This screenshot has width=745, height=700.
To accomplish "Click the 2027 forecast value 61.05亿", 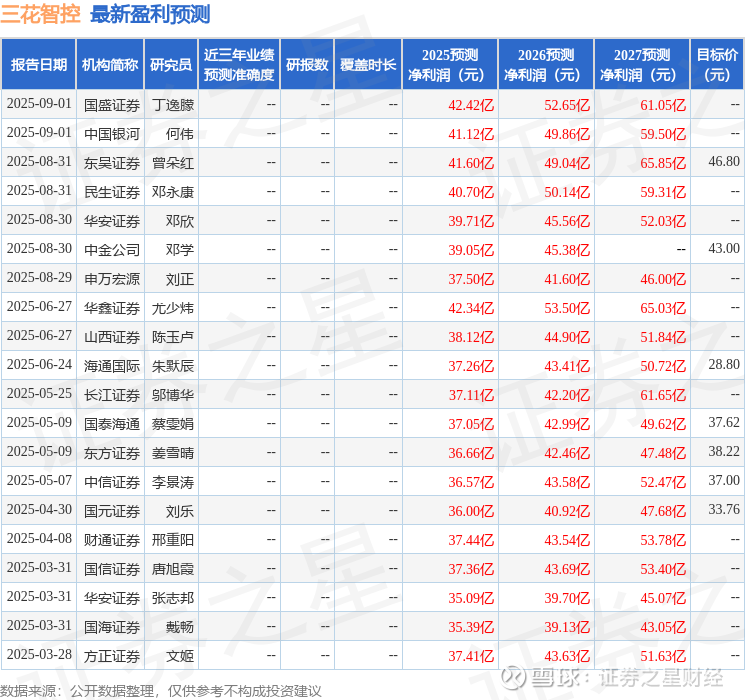I will coord(663,105).
